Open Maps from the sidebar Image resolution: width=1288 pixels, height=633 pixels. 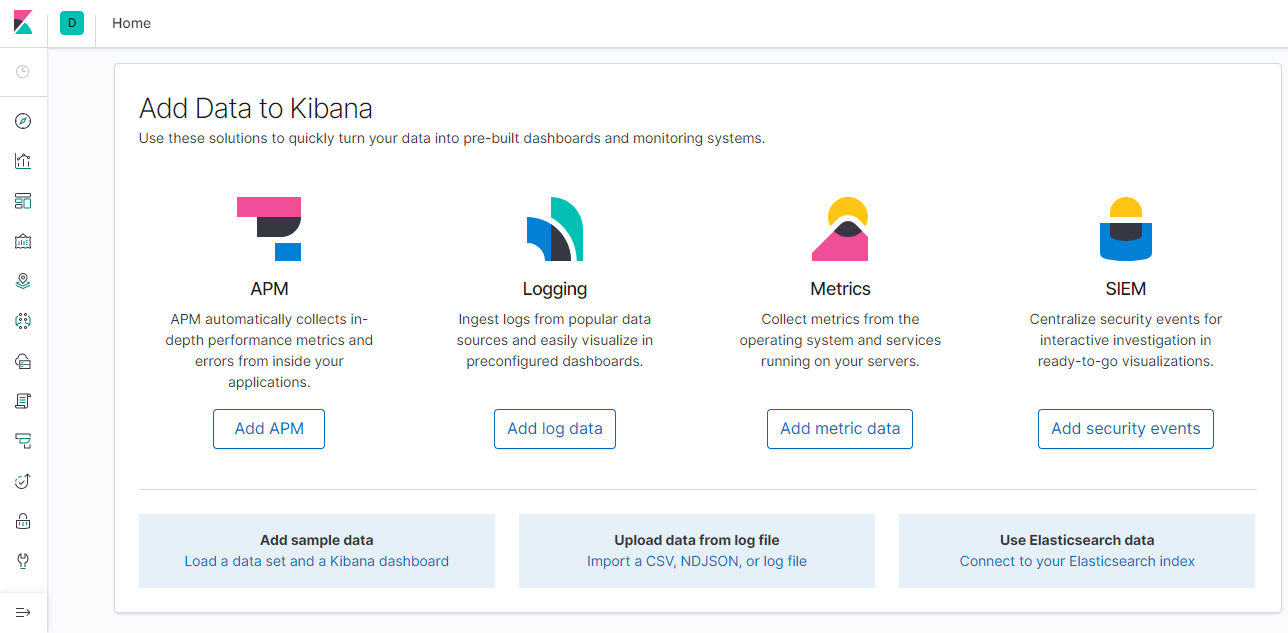pos(23,281)
